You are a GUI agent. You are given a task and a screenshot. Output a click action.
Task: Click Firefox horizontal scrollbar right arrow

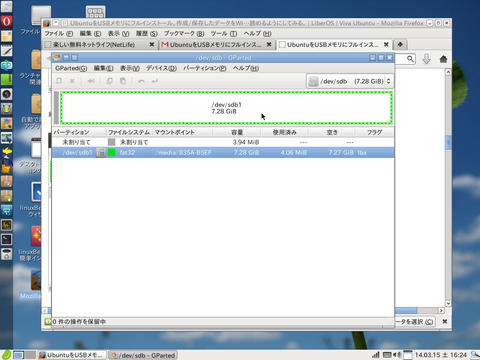441,310
